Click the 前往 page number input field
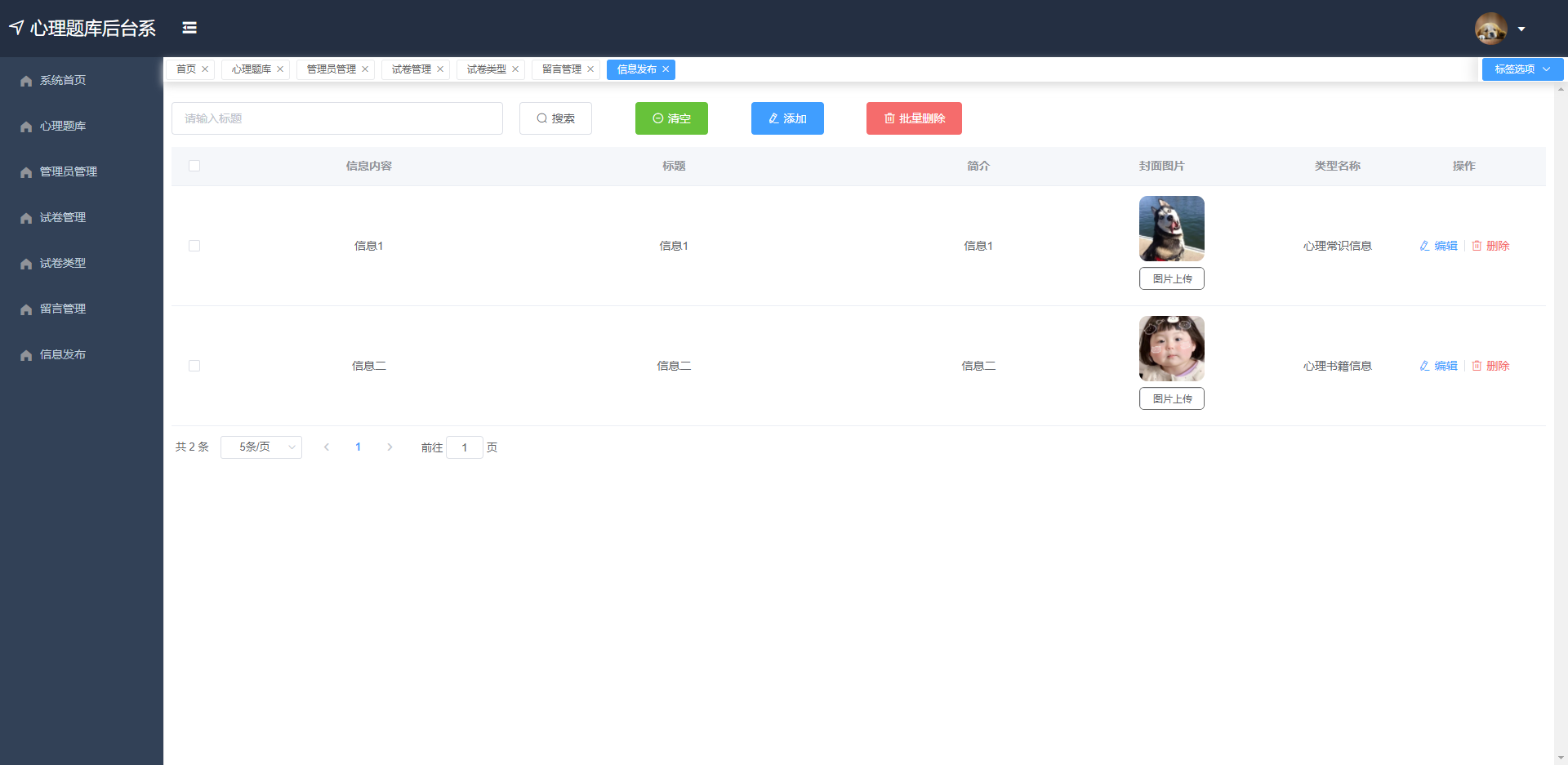Viewport: 1568px width, 765px height. [x=465, y=447]
